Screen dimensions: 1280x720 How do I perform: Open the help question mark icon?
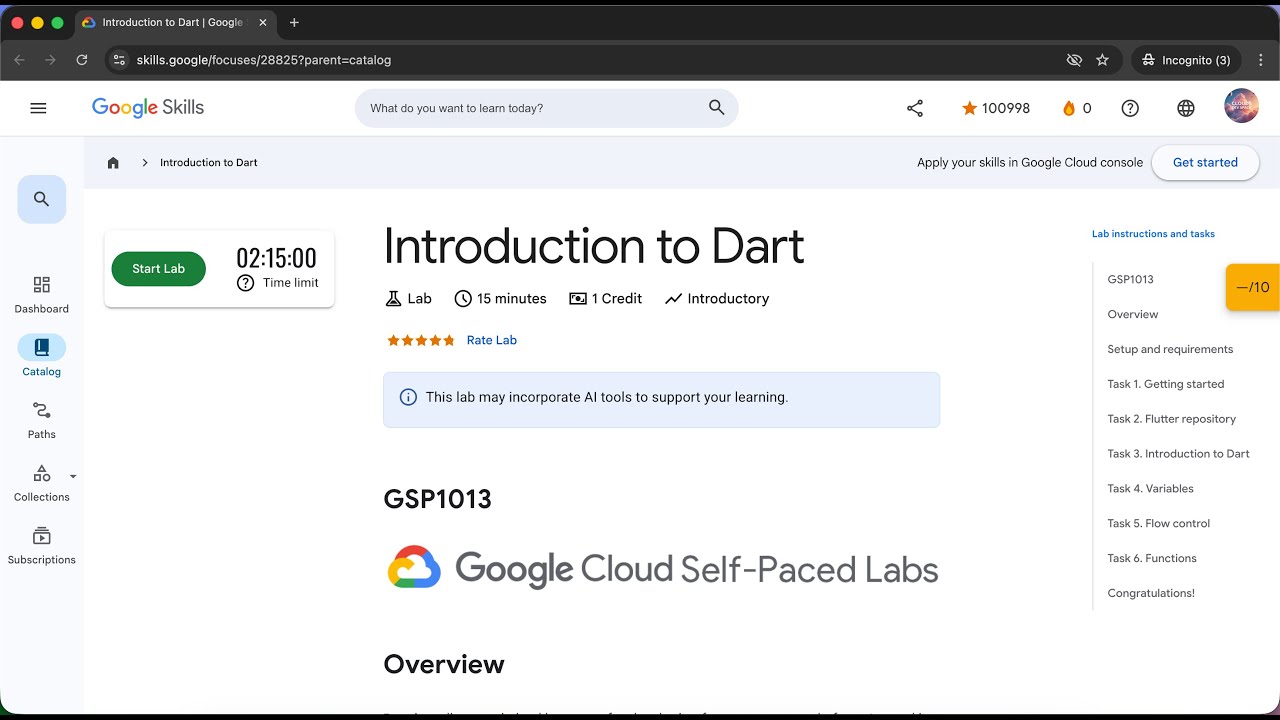tap(1130, 108)
